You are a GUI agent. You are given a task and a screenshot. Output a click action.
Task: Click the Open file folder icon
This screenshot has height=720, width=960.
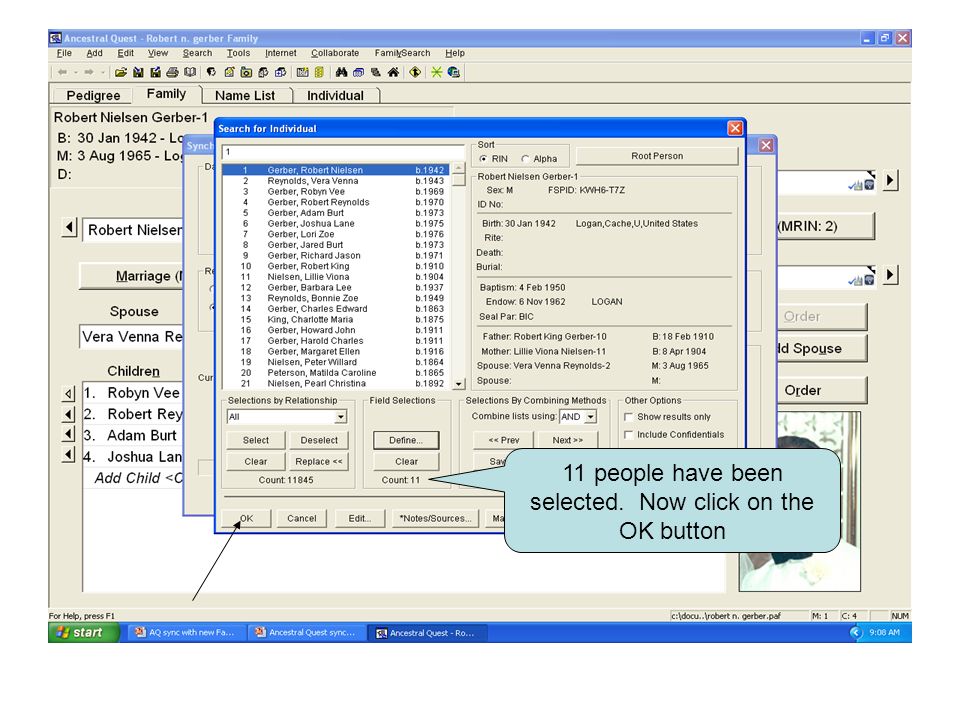point(121,72)
